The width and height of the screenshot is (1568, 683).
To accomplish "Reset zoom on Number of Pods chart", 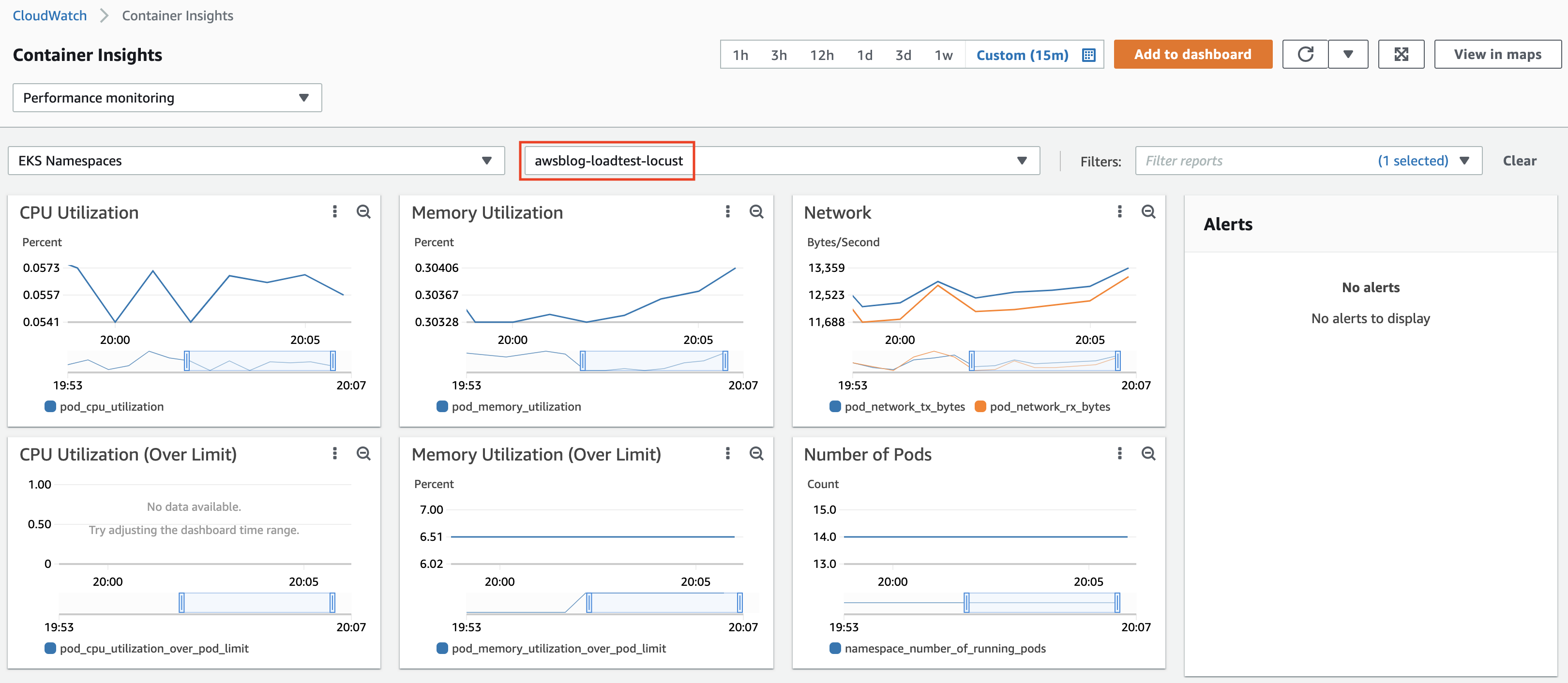I will point(1148,454).
